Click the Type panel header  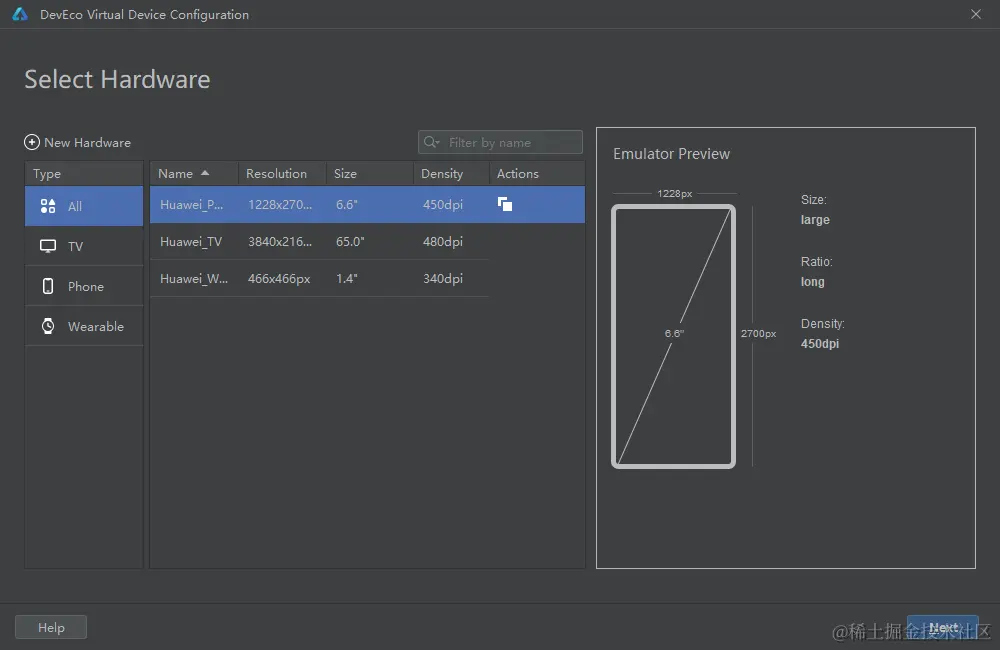pos(84,174)
